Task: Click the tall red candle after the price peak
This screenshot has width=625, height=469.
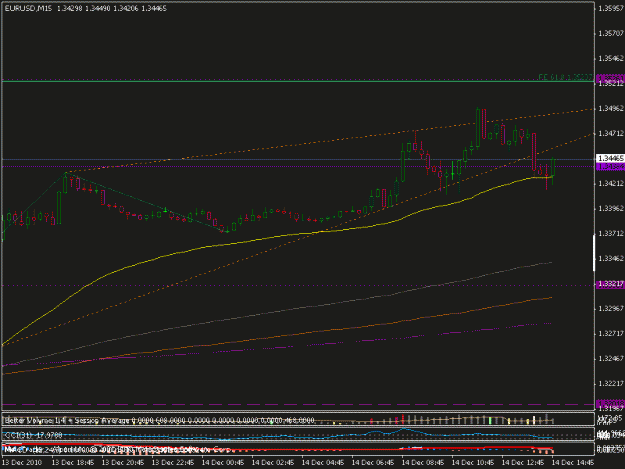Action: (484, 124)
